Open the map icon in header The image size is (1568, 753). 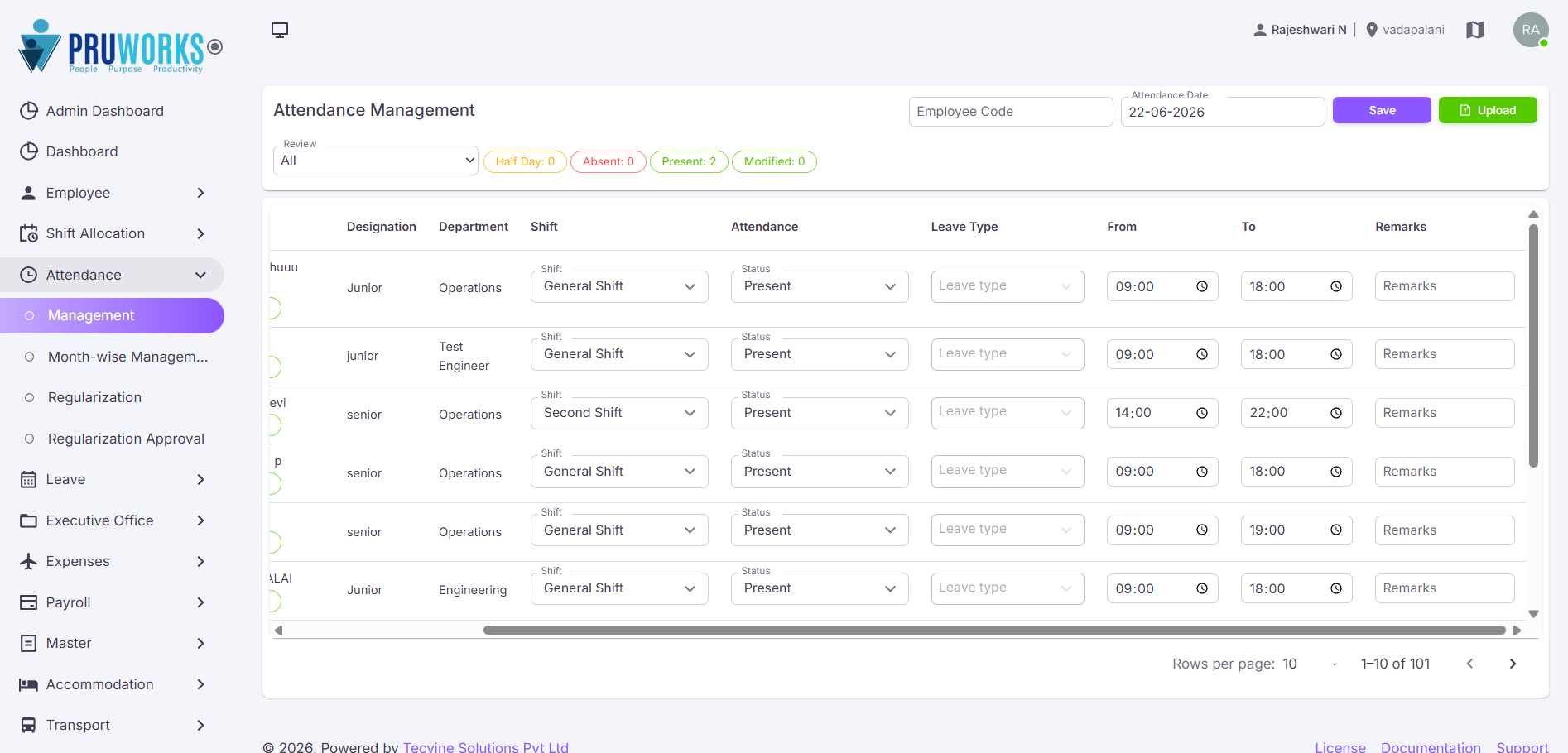coord(1475,30)
